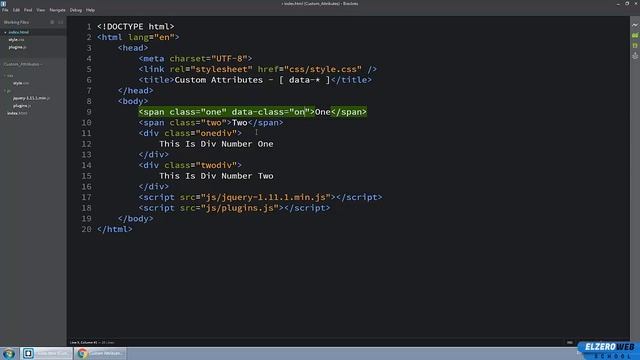This screenshot has height=360, width=640.
Task: Select index.html in Working Files
Action: (19, 32)
